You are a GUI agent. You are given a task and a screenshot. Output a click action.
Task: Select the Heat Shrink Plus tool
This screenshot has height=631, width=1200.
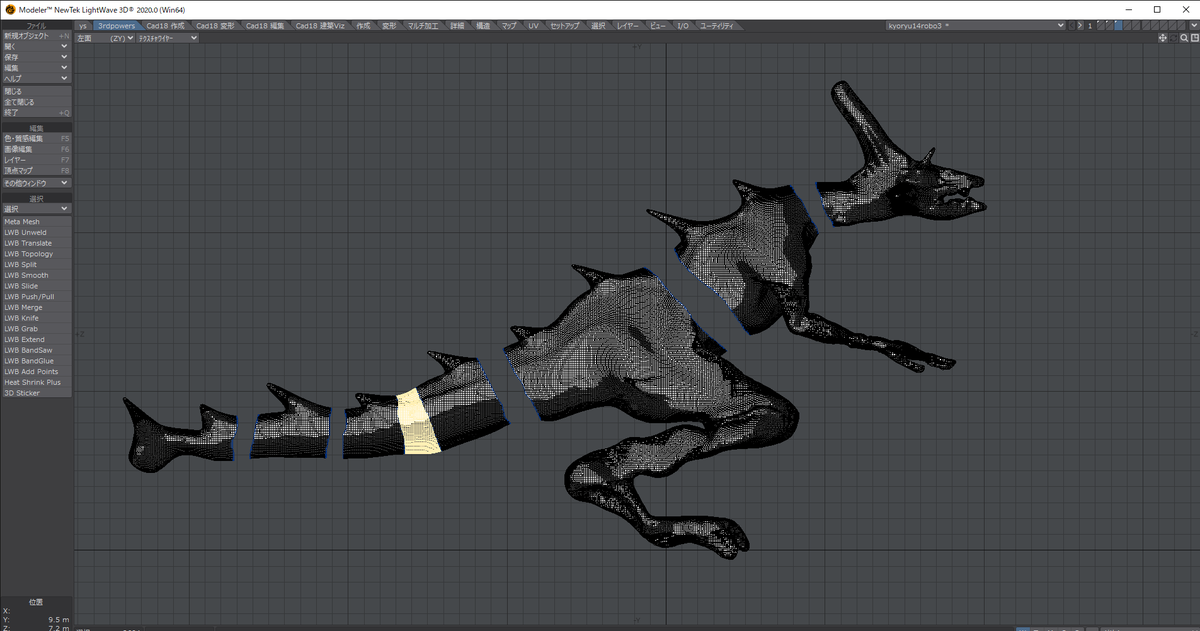point(36,383)
